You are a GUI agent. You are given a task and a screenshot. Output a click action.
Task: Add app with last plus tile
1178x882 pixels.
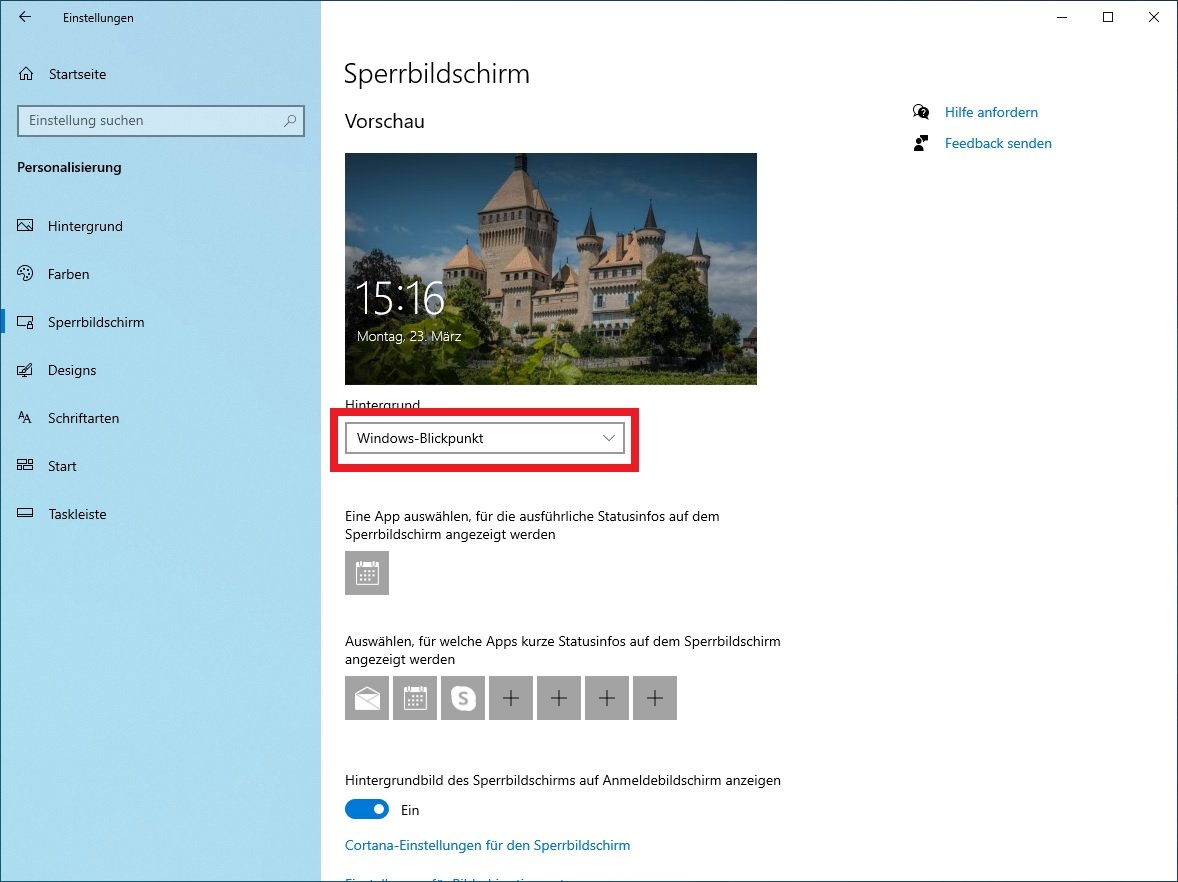pos(655,698)
